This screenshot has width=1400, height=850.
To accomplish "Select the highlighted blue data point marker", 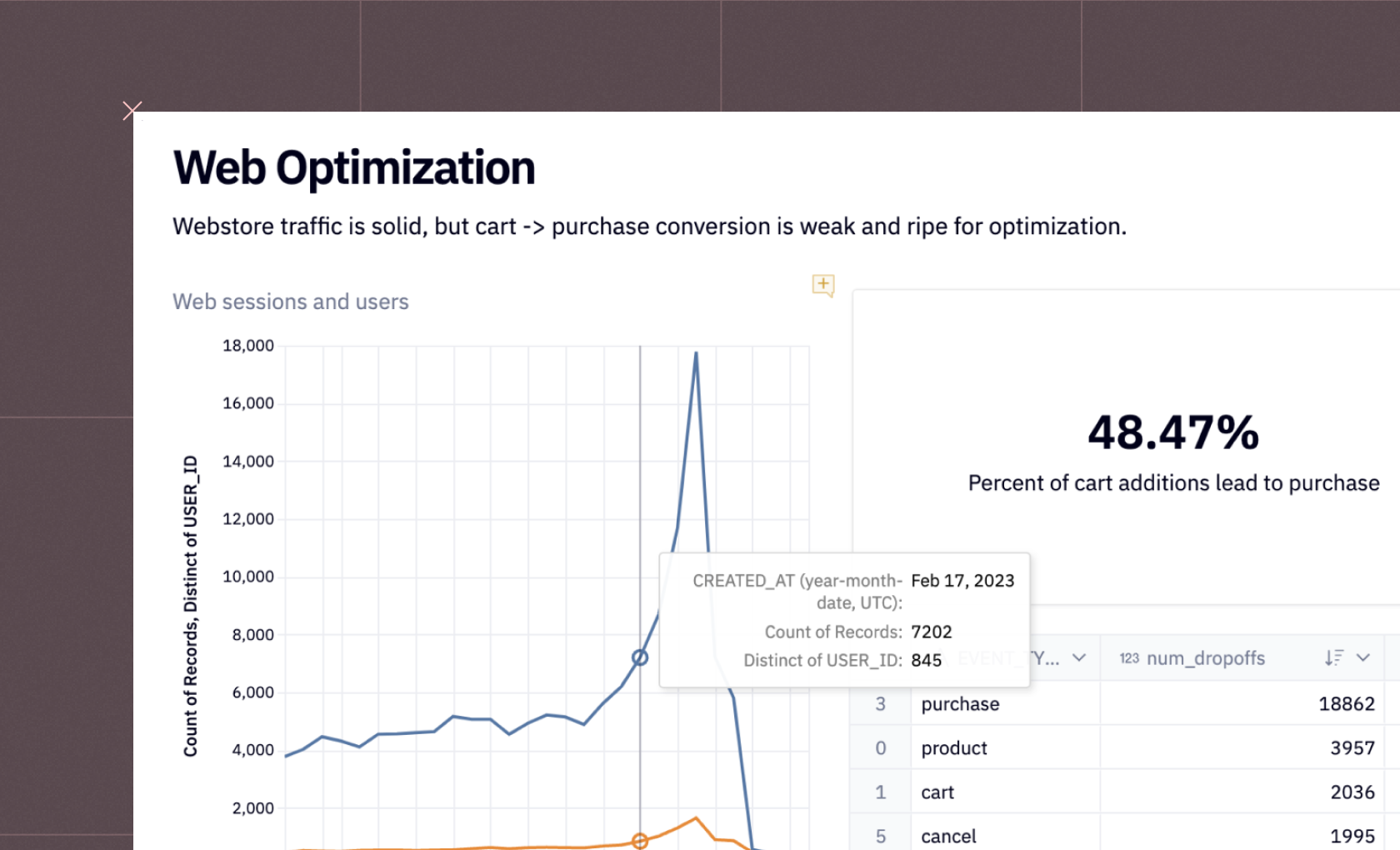I will pyautogui.click(x=639, y=657).
